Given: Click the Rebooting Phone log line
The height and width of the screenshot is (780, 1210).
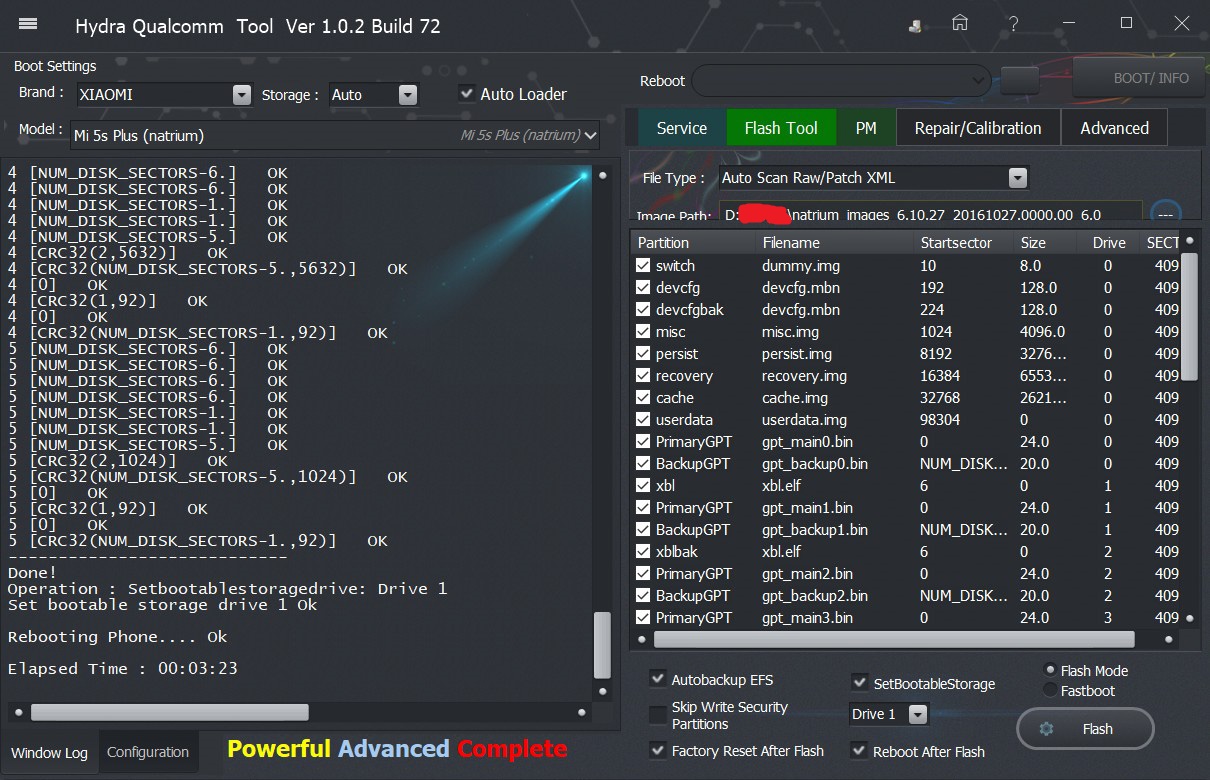Looking at the screenshot, I should (x=117, y=636).
